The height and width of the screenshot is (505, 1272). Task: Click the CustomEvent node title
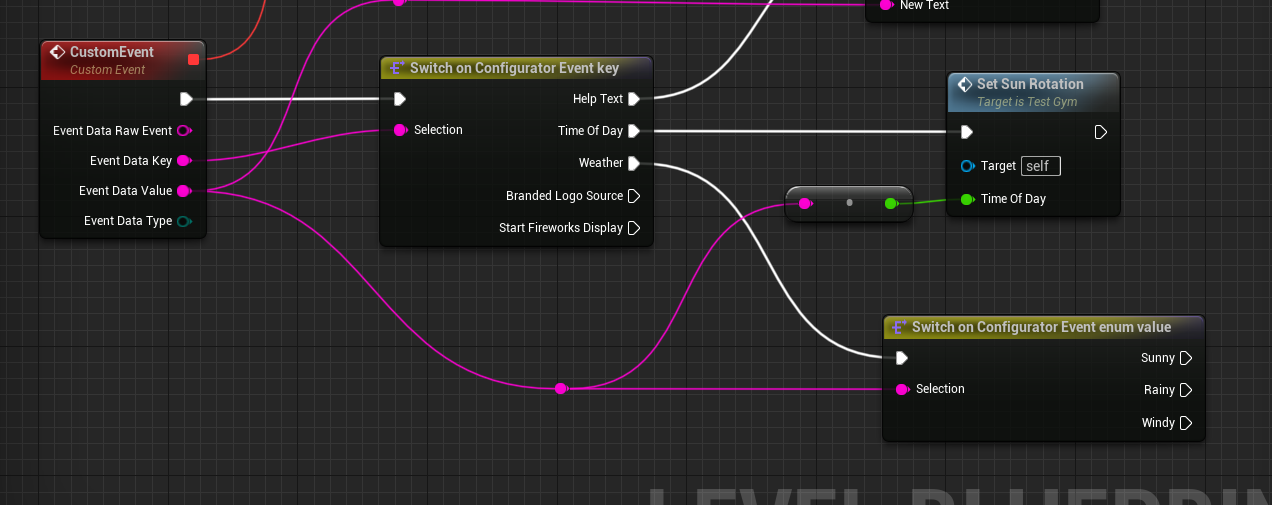pyautogui.click(x=112, y=51)
